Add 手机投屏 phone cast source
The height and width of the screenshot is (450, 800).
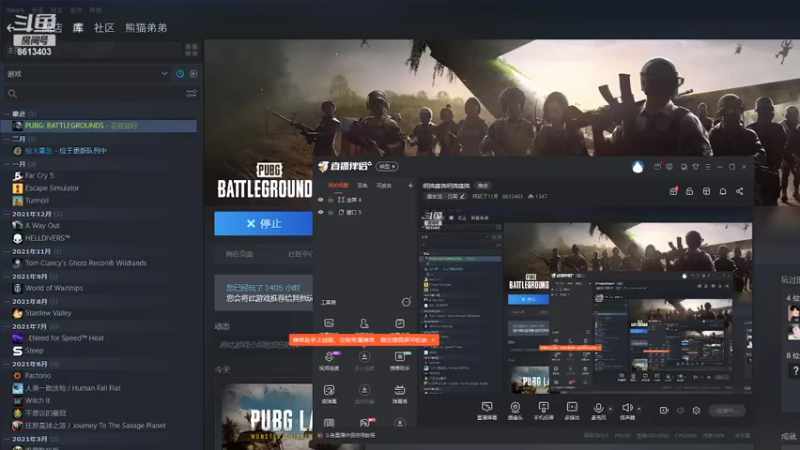(x=543, y=410)
